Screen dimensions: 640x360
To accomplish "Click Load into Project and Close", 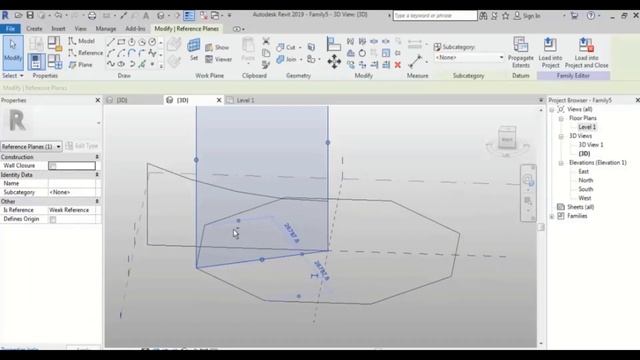I will (x=587, y=53).
